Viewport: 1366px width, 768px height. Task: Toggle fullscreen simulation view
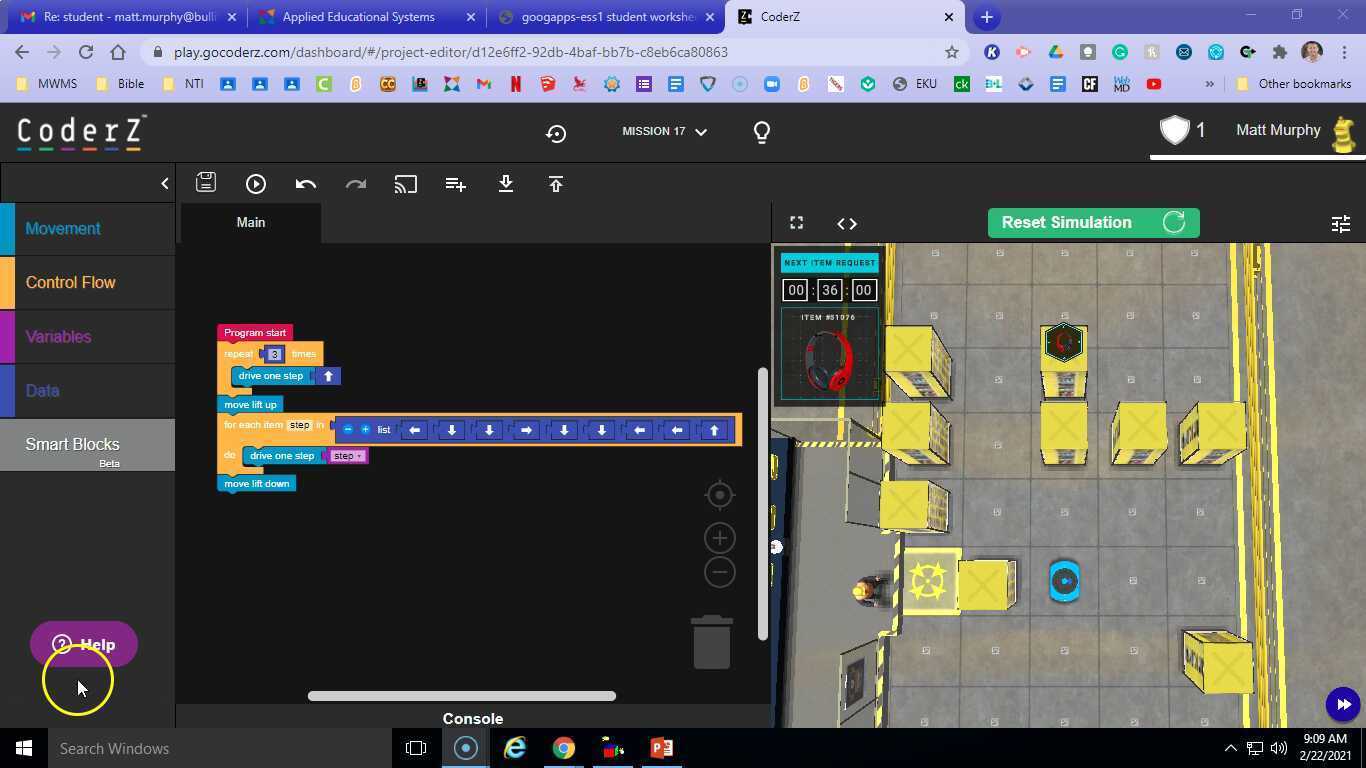pos(796,223)
